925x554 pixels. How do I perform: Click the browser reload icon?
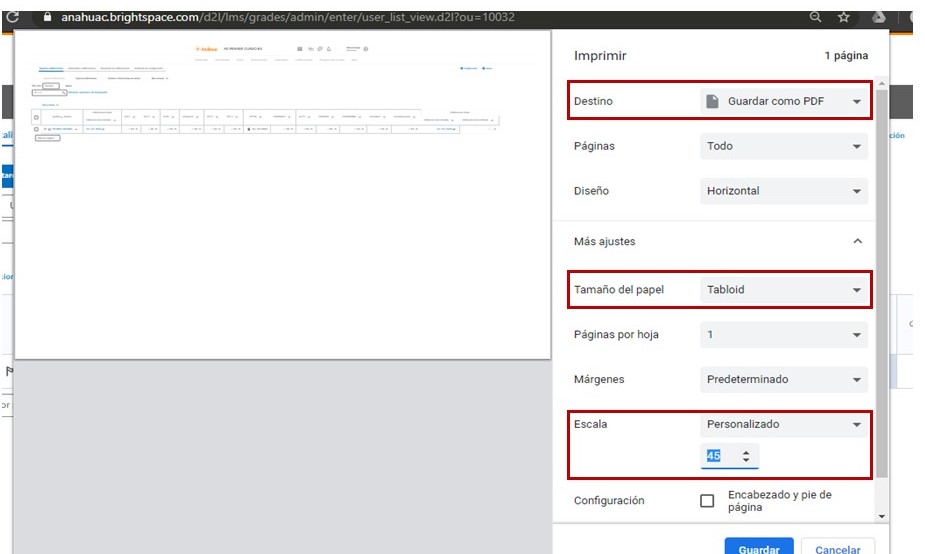click(x=13, y=17)
